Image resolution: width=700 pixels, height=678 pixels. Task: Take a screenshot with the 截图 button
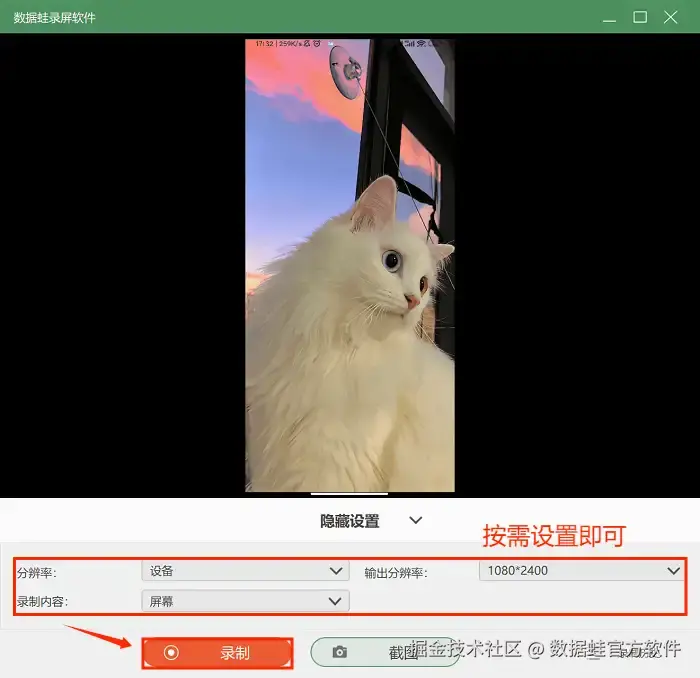385,652
